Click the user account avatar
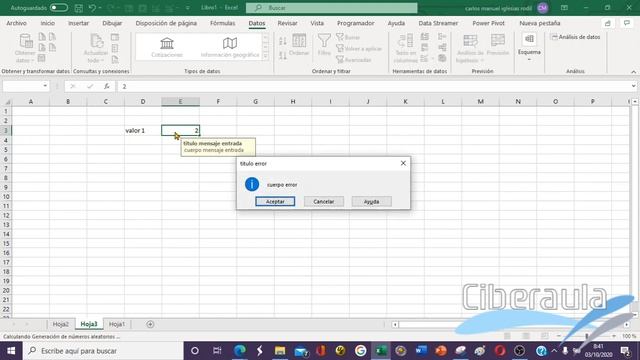Image resolution: width=640 pixels, height=360 pixels. 542,8
